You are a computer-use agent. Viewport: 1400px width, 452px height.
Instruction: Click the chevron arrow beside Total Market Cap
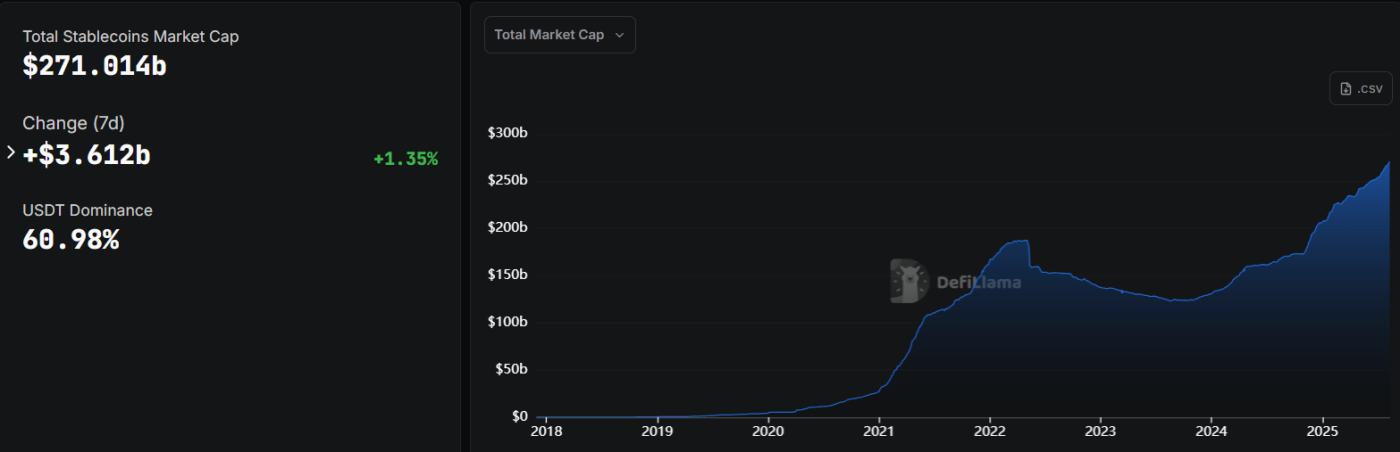click(x=619, y=35)
